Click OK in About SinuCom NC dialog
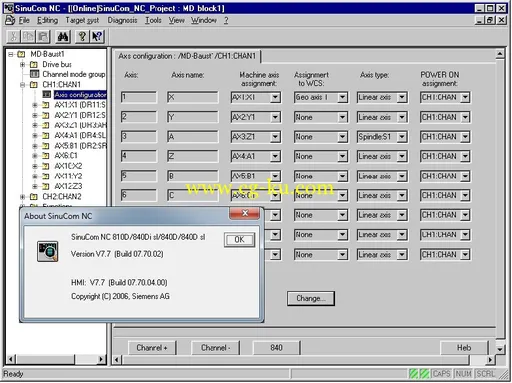This screenshot has height=383, width=512. 239,240
